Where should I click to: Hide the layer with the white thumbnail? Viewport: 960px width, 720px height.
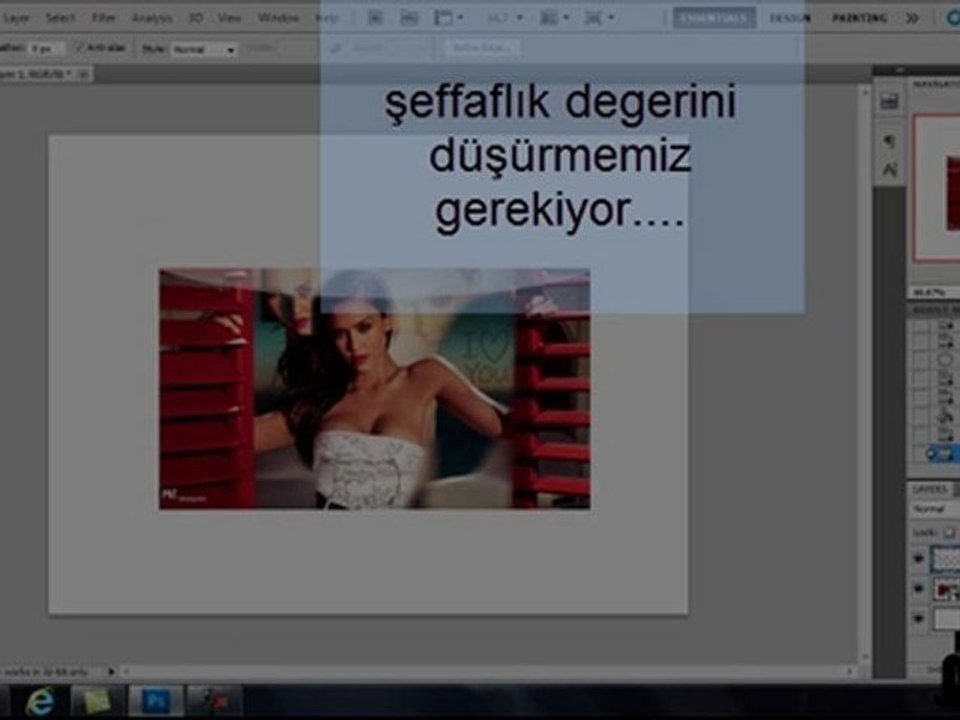point(918,619)
